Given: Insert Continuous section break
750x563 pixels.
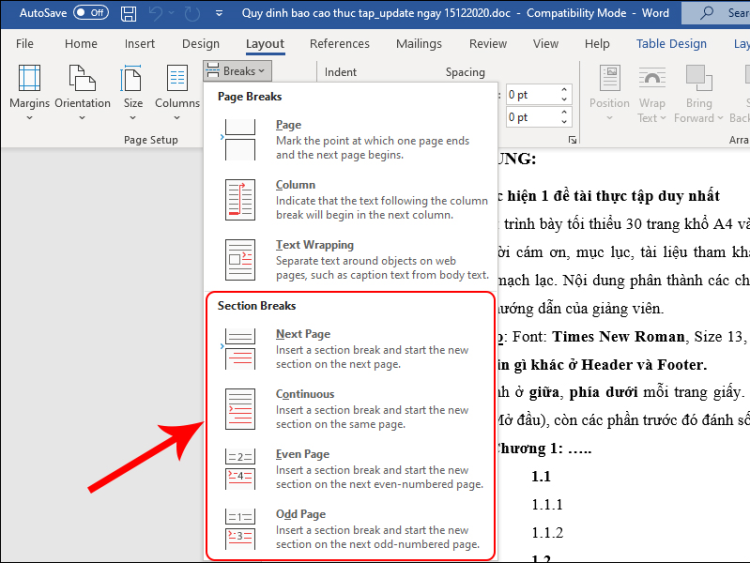Looking at the screenshot, I should tap(350, 409).
